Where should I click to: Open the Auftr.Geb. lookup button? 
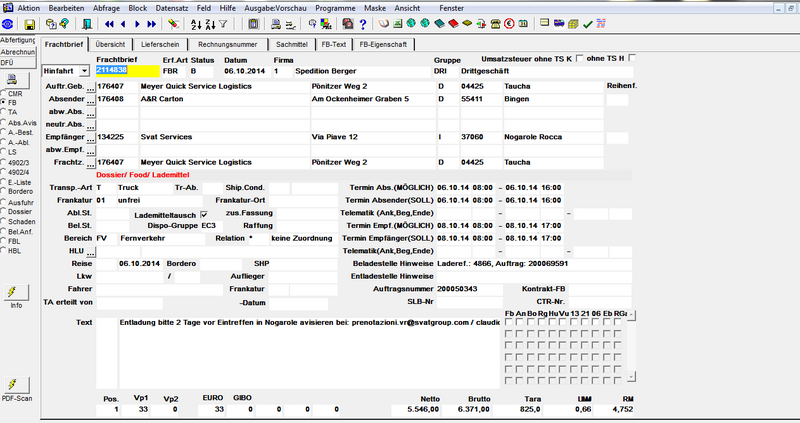91,87
